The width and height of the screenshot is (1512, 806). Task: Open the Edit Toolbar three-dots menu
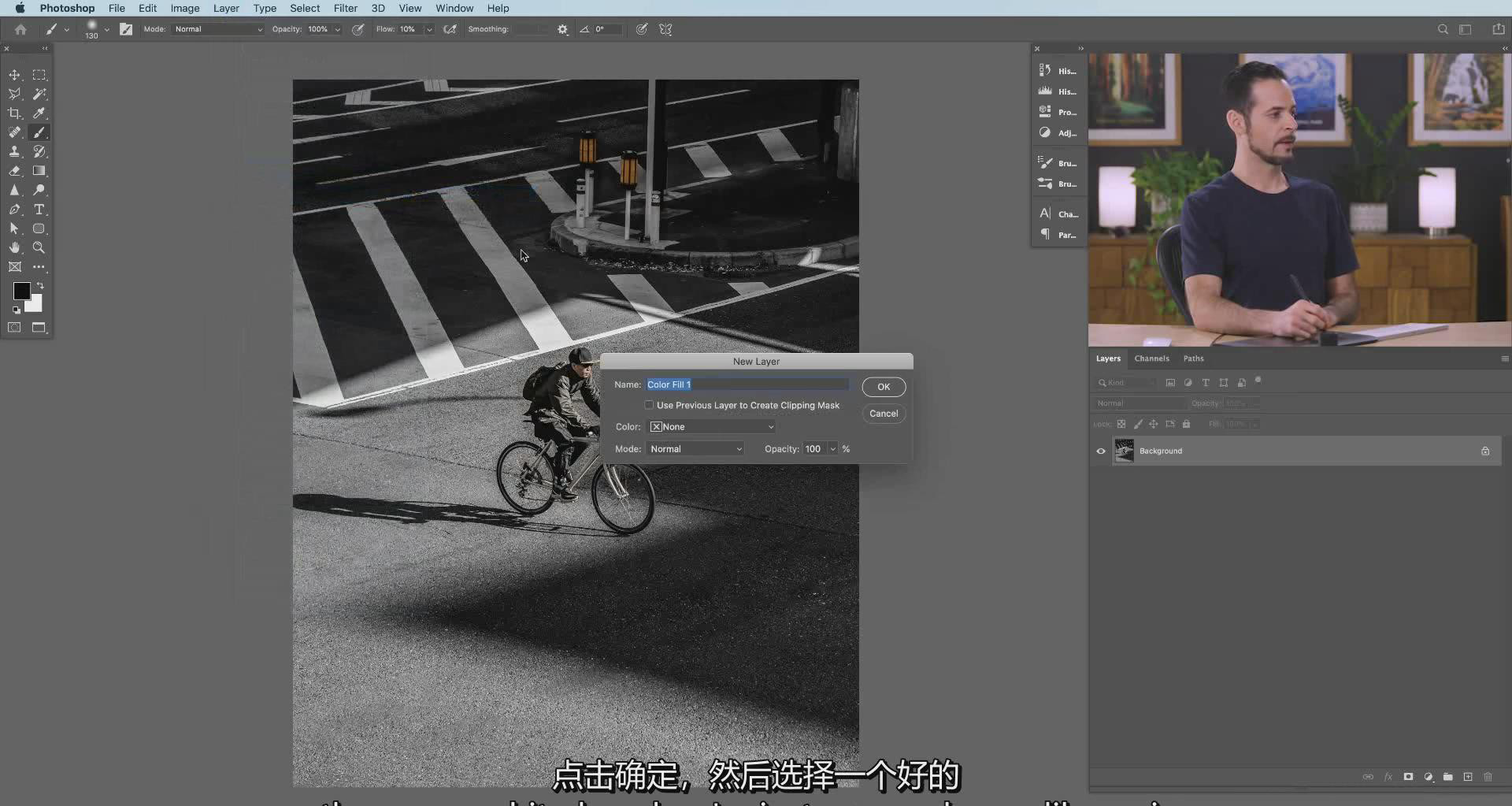pyautogui.click(x=39, y=267)
